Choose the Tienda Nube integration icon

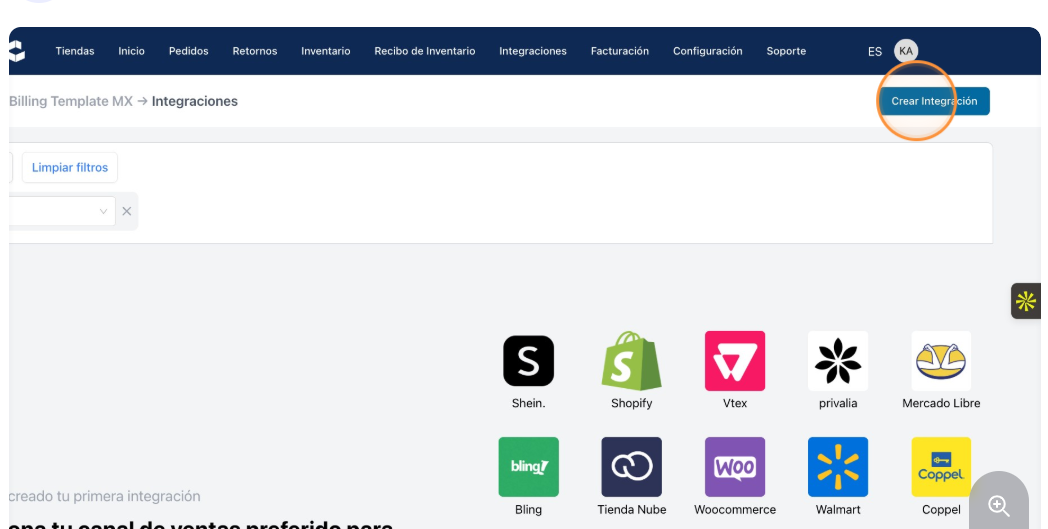click(x=631, y=467)
